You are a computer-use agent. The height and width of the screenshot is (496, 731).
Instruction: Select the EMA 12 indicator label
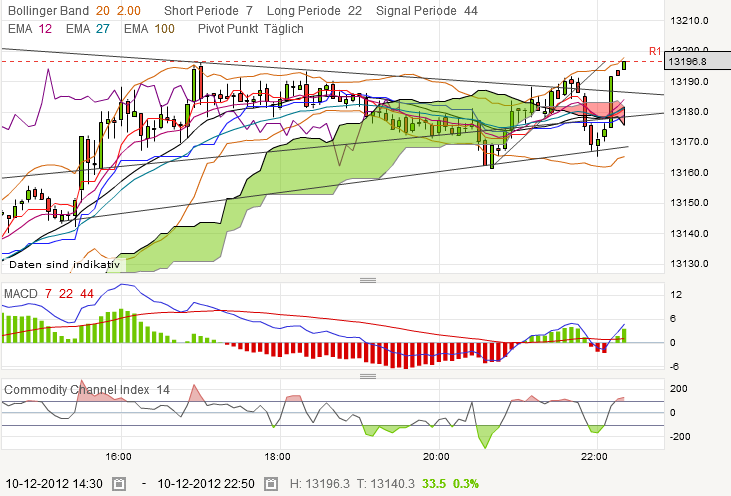click(x=30, y=29)
